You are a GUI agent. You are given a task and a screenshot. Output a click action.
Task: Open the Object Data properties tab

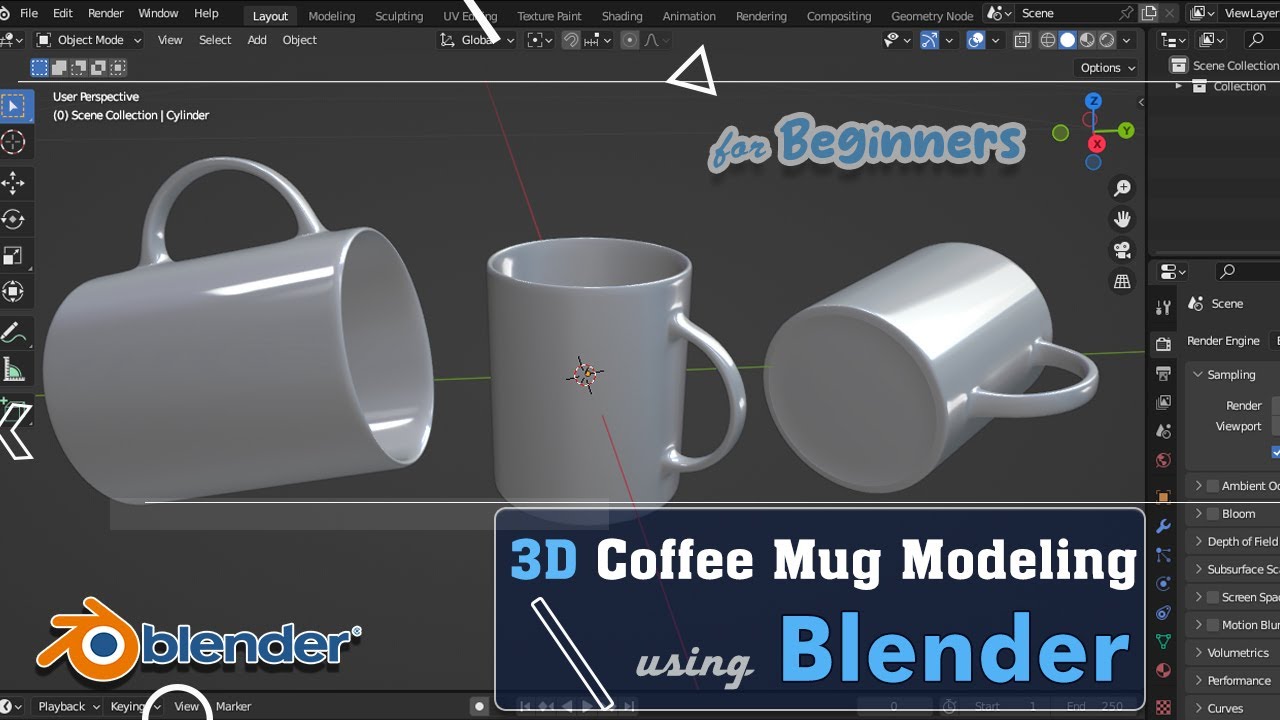click(1163, 641)
